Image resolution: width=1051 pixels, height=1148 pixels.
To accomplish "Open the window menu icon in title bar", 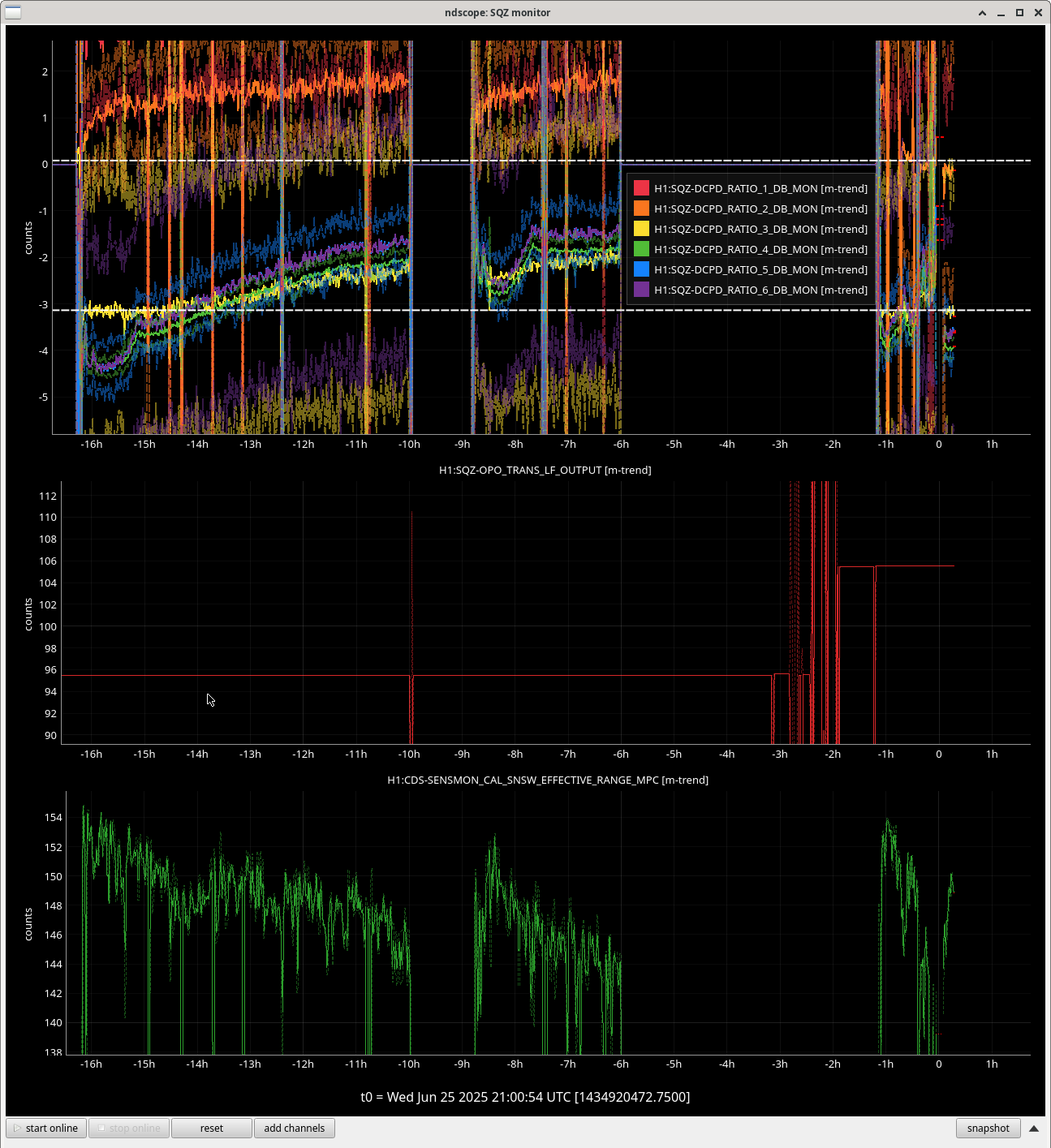I will pyautogui.click(x=13, y=12).
